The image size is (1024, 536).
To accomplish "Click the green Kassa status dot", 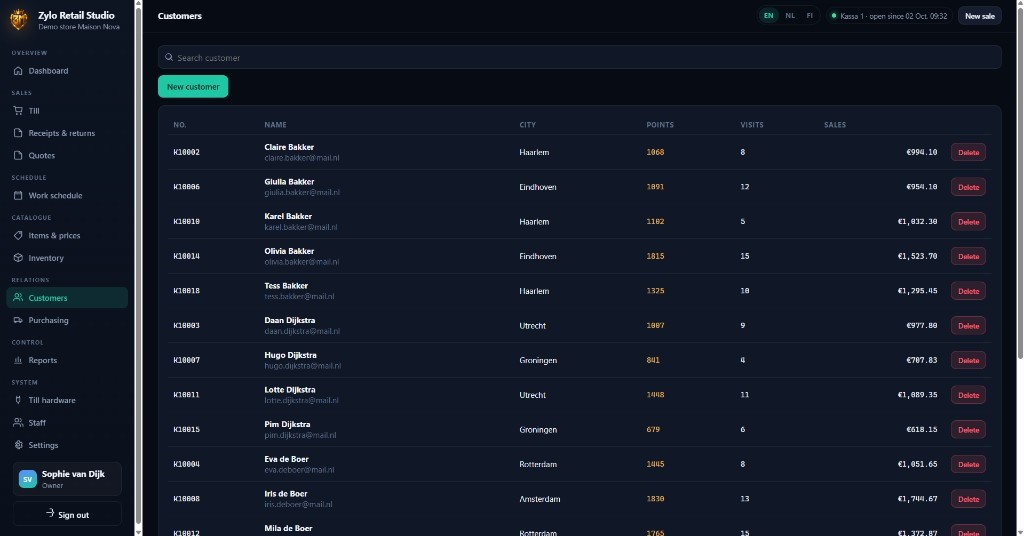I will [833, 16].
